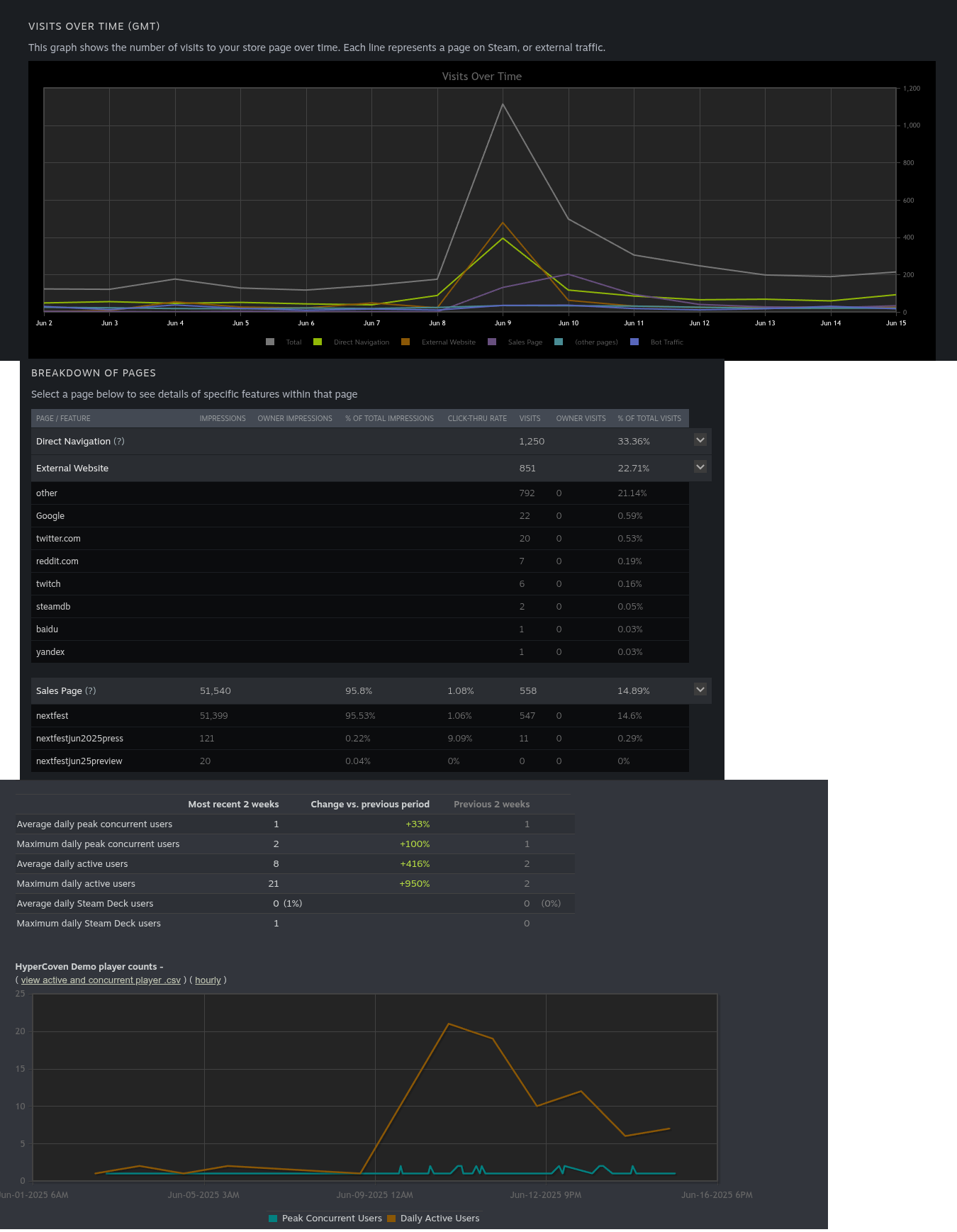The width and height of the screenshot is (957, 1232).
Task: Click the % OF TOTAL IMPRESSIONS column header
Action: [x=389, y=418]
